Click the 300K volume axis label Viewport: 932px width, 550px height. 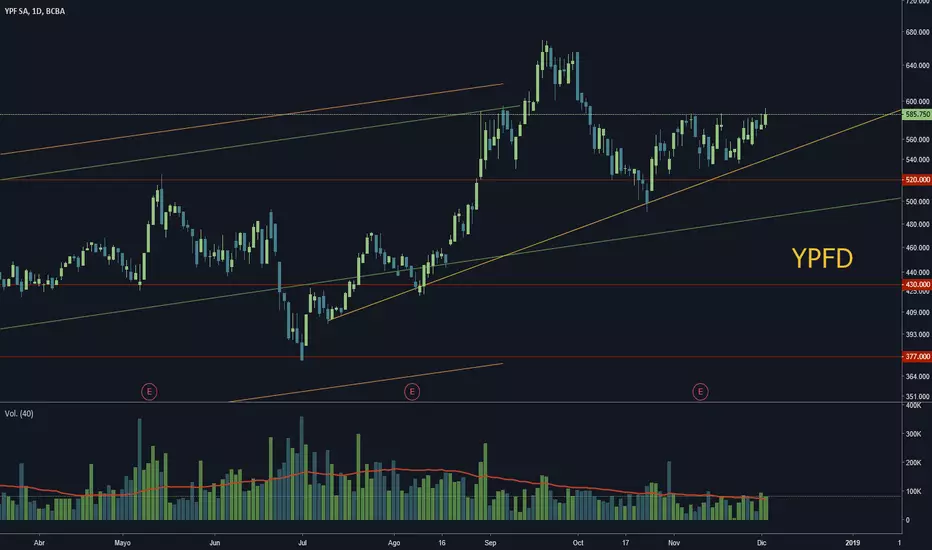913,435
